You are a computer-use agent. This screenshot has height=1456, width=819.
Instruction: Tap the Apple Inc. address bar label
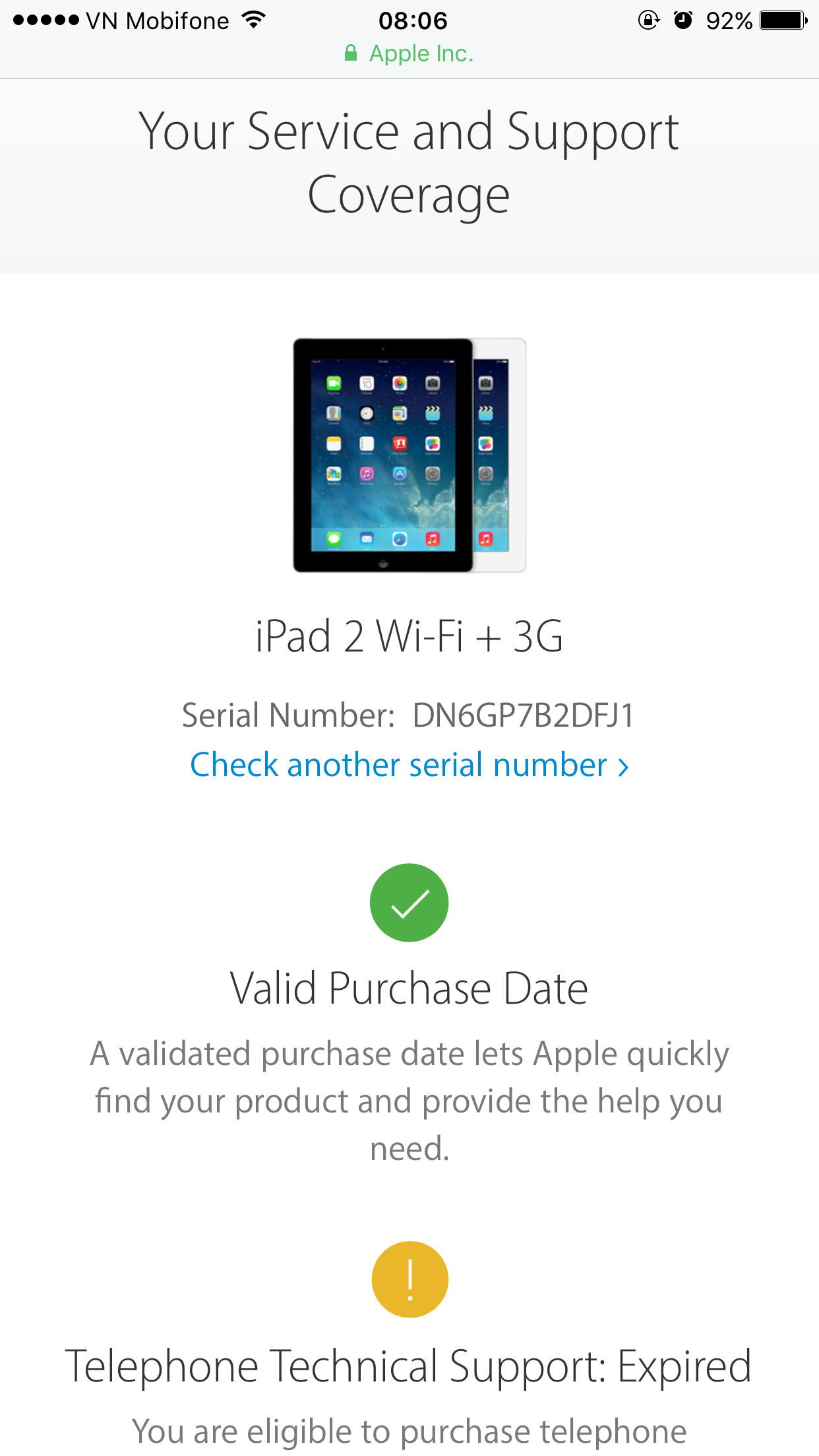pos(421,53)
